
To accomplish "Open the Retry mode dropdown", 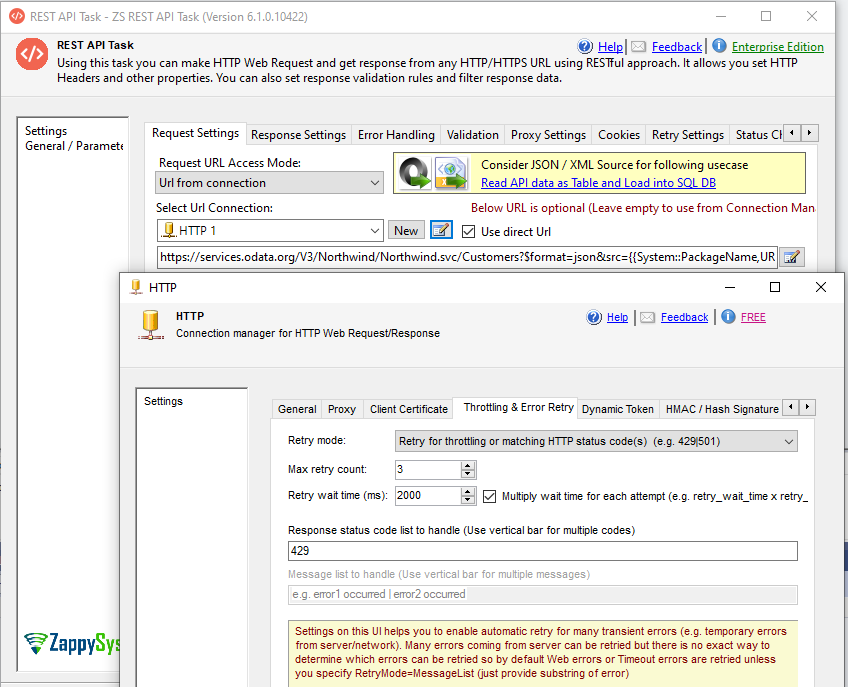I will click(789, 441).
